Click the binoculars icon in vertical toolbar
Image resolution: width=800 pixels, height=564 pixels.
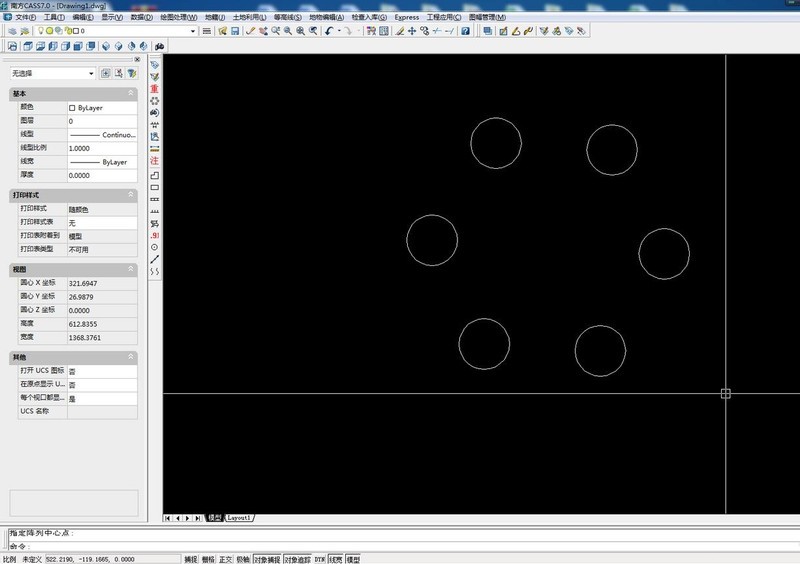pyautogui.click(x=155, y=112)
